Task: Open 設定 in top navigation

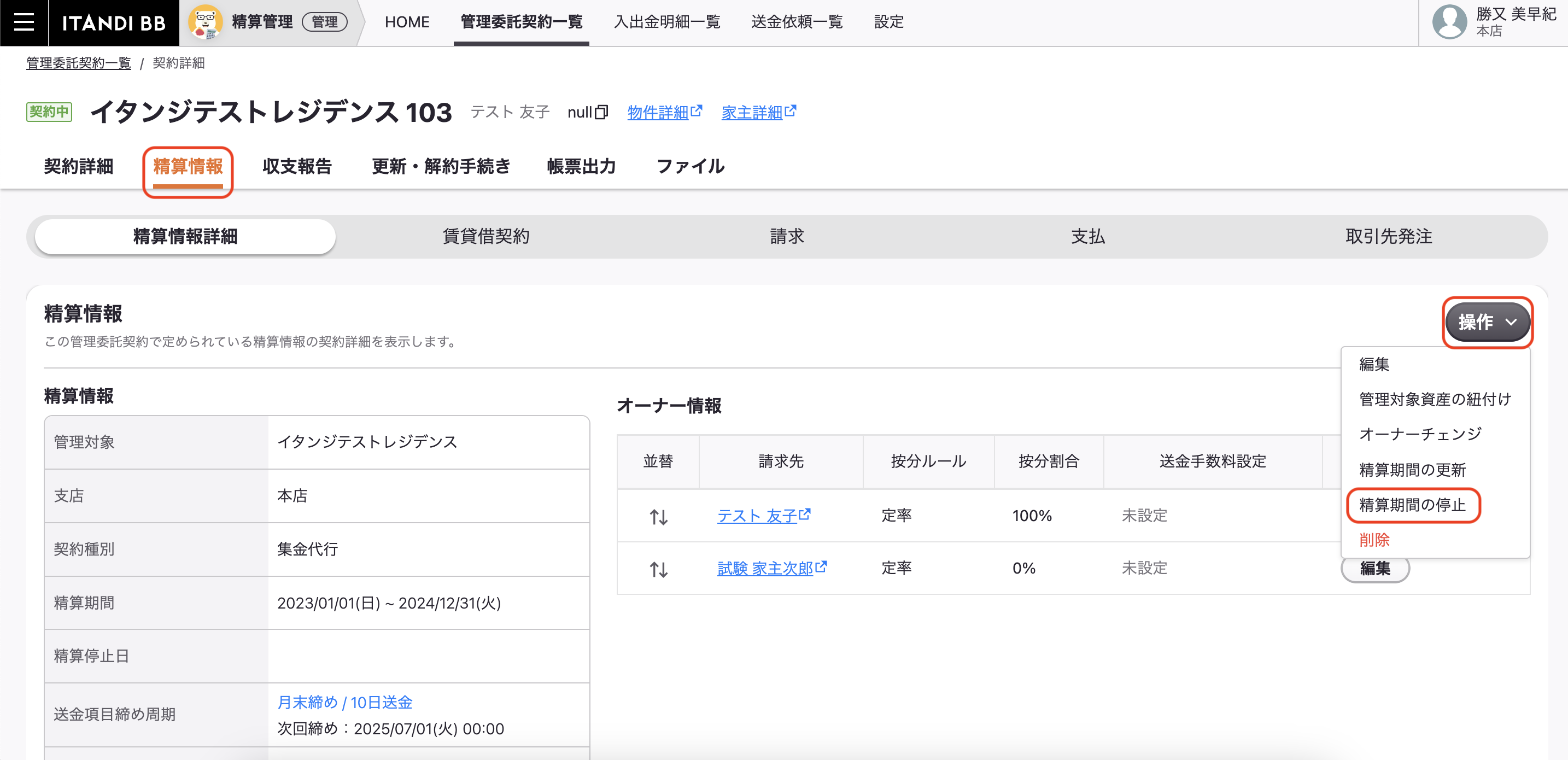Action: (888, 22)
